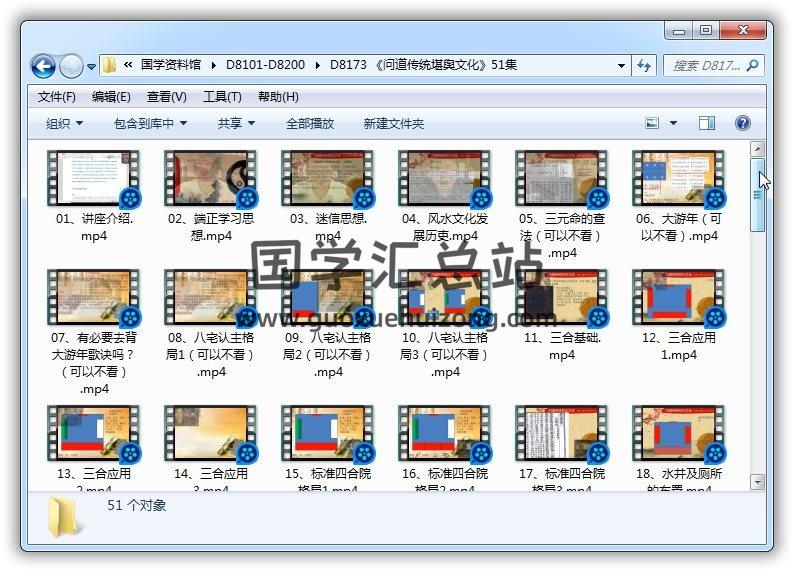The height and width of the screenshot is (572, 794).
Task: Select video 16、标准四合院 thumbnail
Action: pyautogui.click(x=445, y=433)
